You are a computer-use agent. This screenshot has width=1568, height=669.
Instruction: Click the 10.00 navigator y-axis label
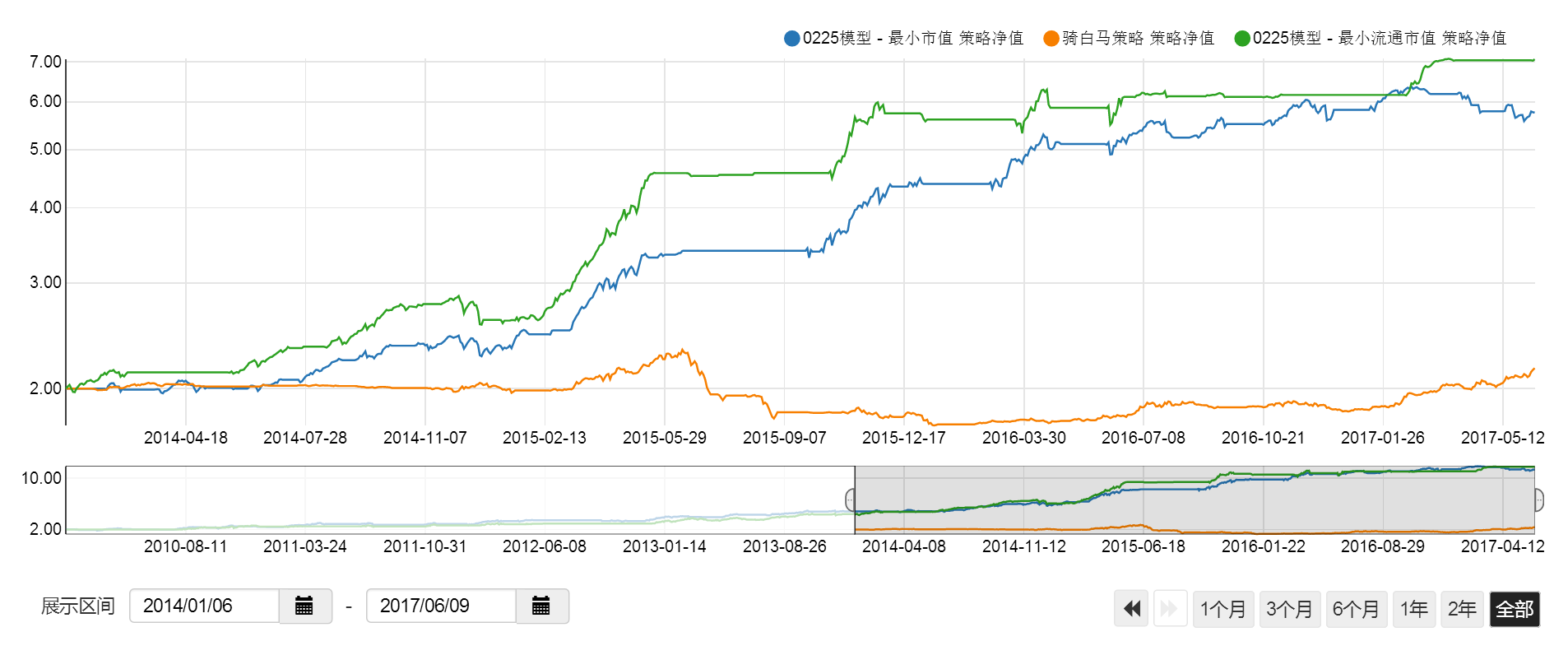tap(41, 478)
